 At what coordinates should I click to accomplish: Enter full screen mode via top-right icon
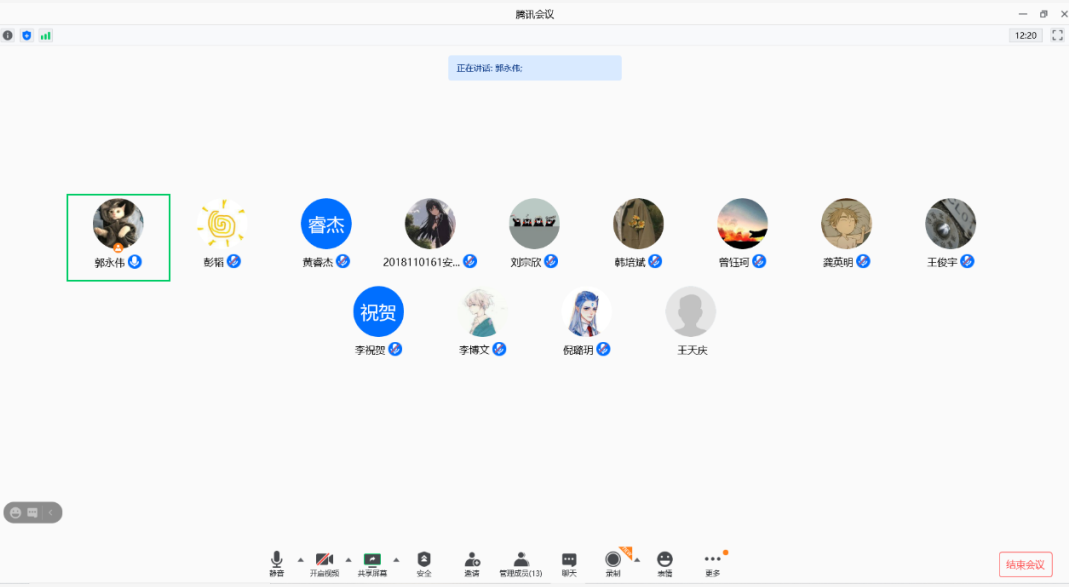pyautogui.click(x=1057, y=35)
